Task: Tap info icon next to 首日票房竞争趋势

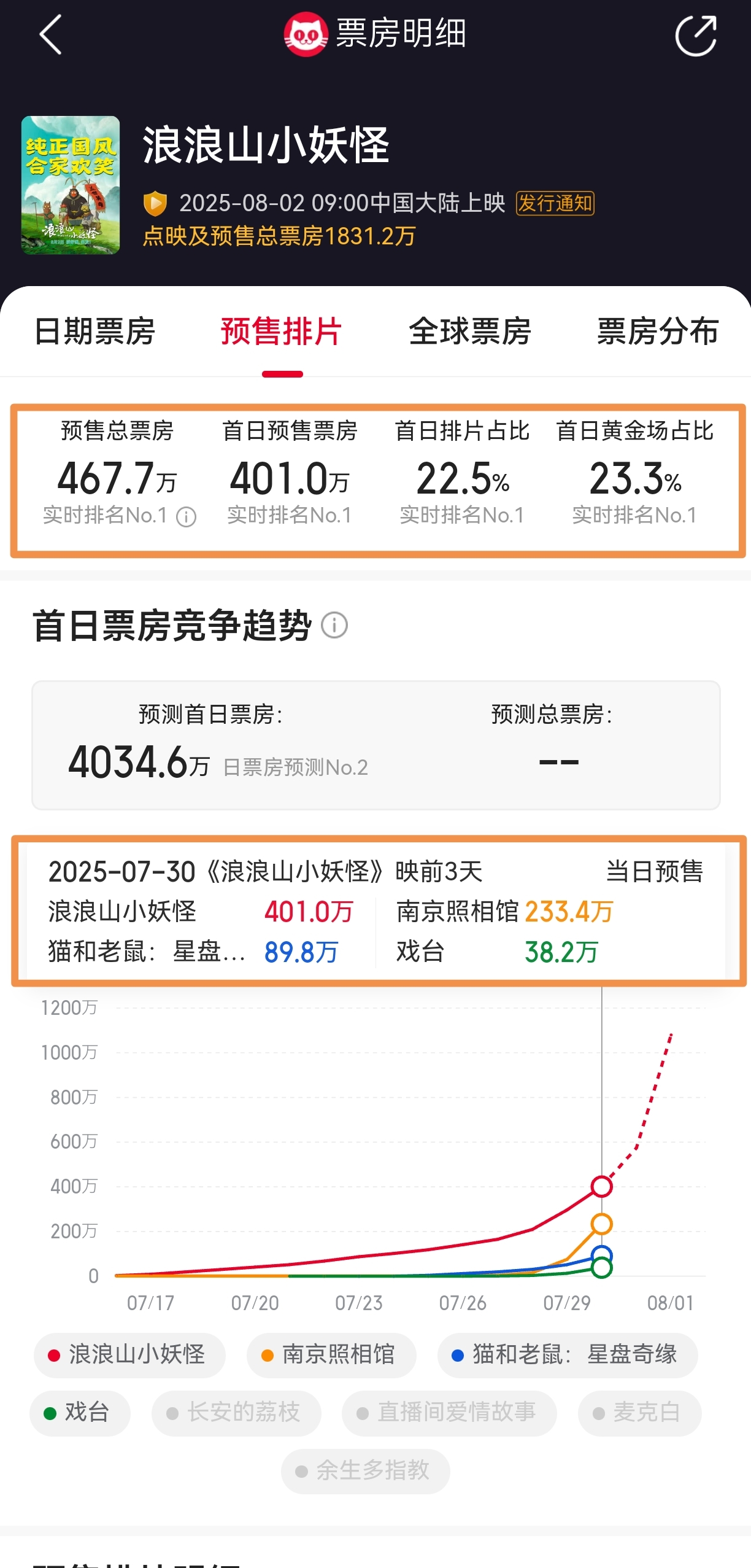Action: (x=334, y=626)
